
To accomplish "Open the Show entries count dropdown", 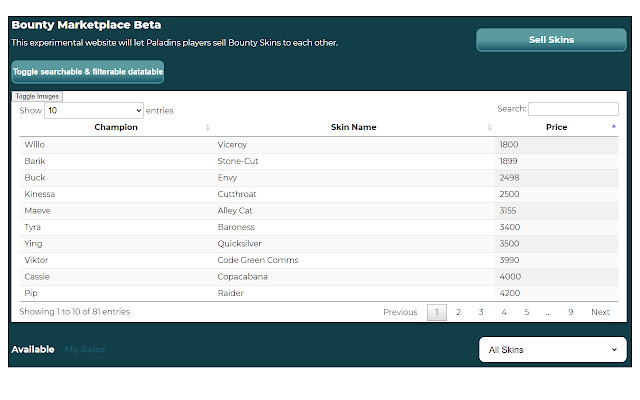I will (x=93, y=111).
